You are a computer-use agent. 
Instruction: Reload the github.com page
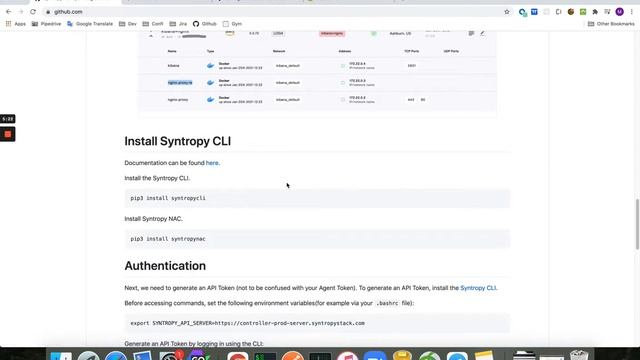point(33,12)
